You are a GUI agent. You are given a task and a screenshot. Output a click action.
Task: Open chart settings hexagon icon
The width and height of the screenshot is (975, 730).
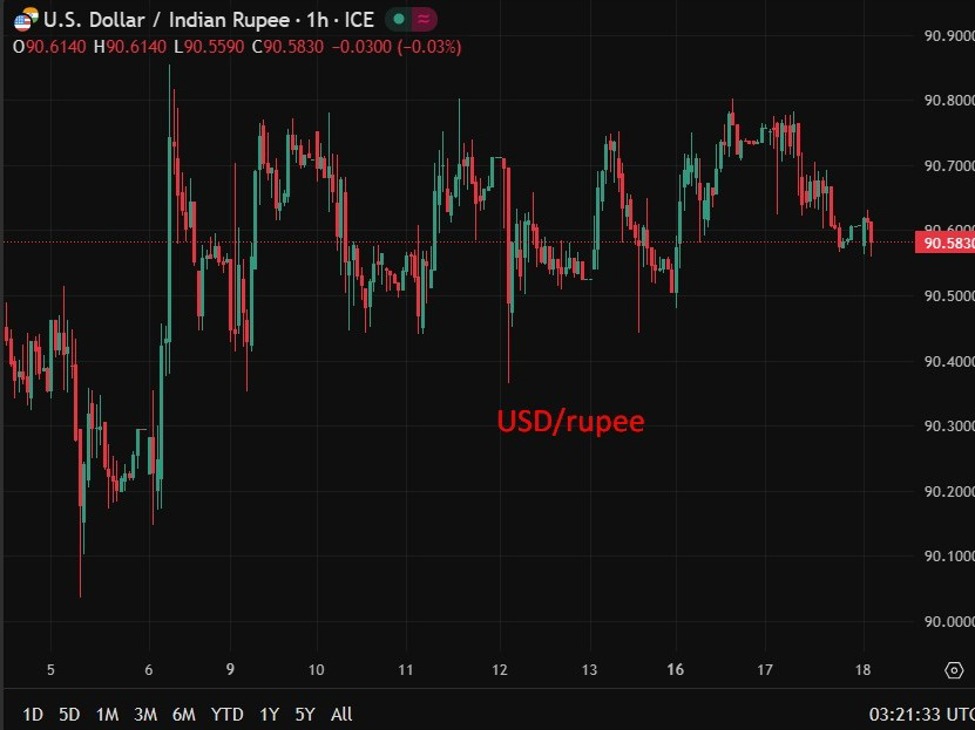tap(953, 670)
